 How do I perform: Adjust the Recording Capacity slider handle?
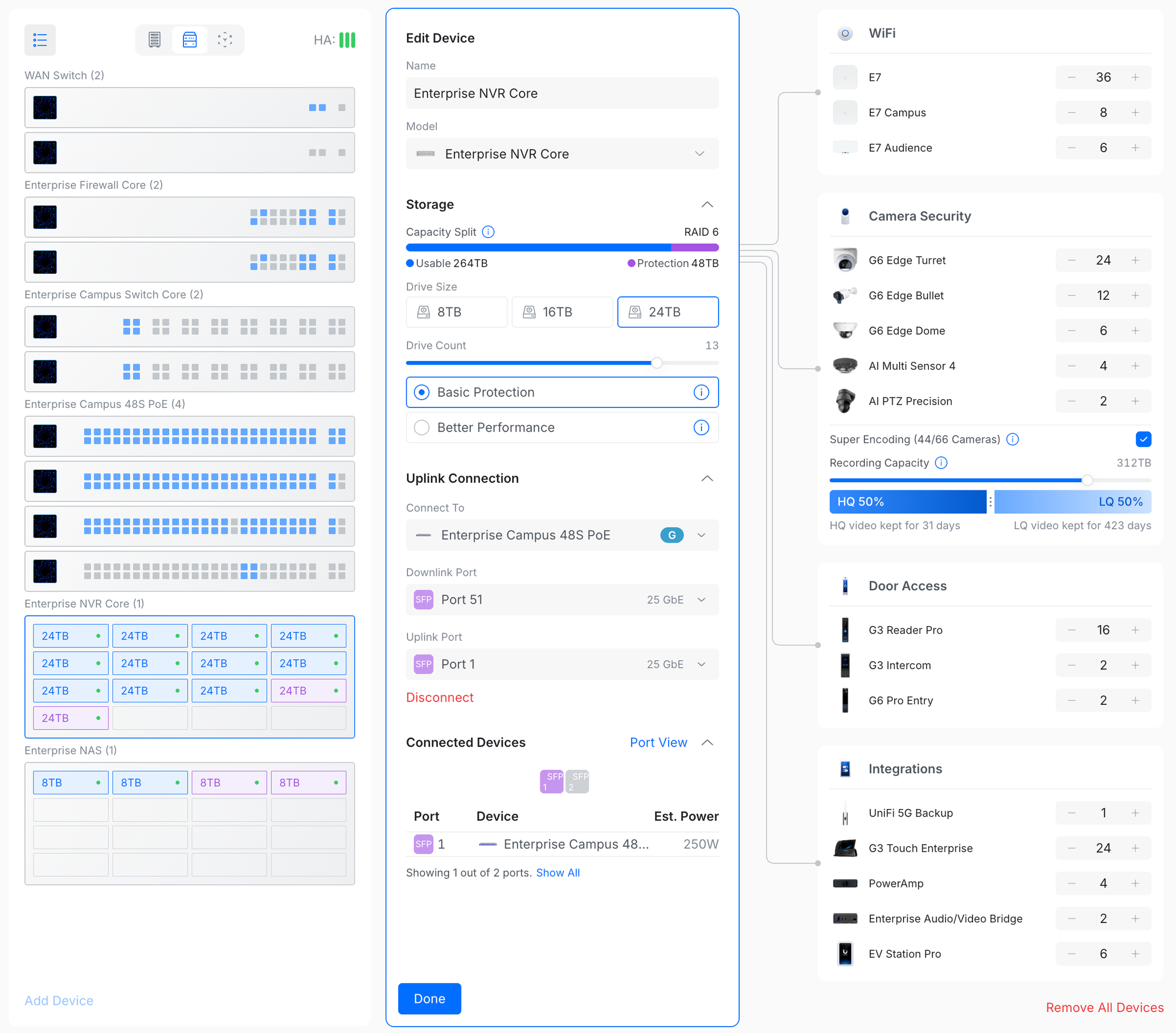(x=1087, y=480)
